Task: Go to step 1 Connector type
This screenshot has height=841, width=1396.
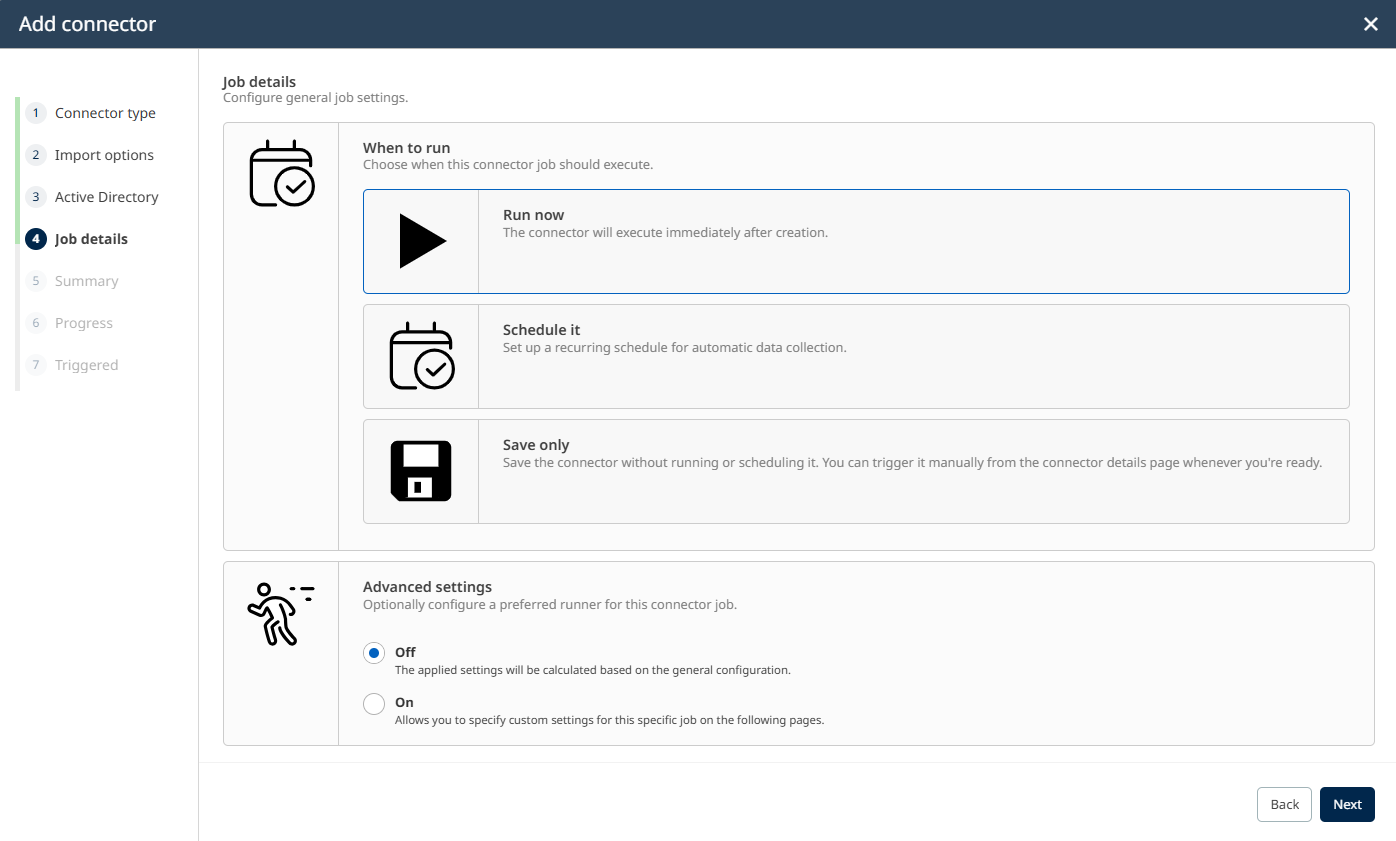Action: [x=92, y=113]
